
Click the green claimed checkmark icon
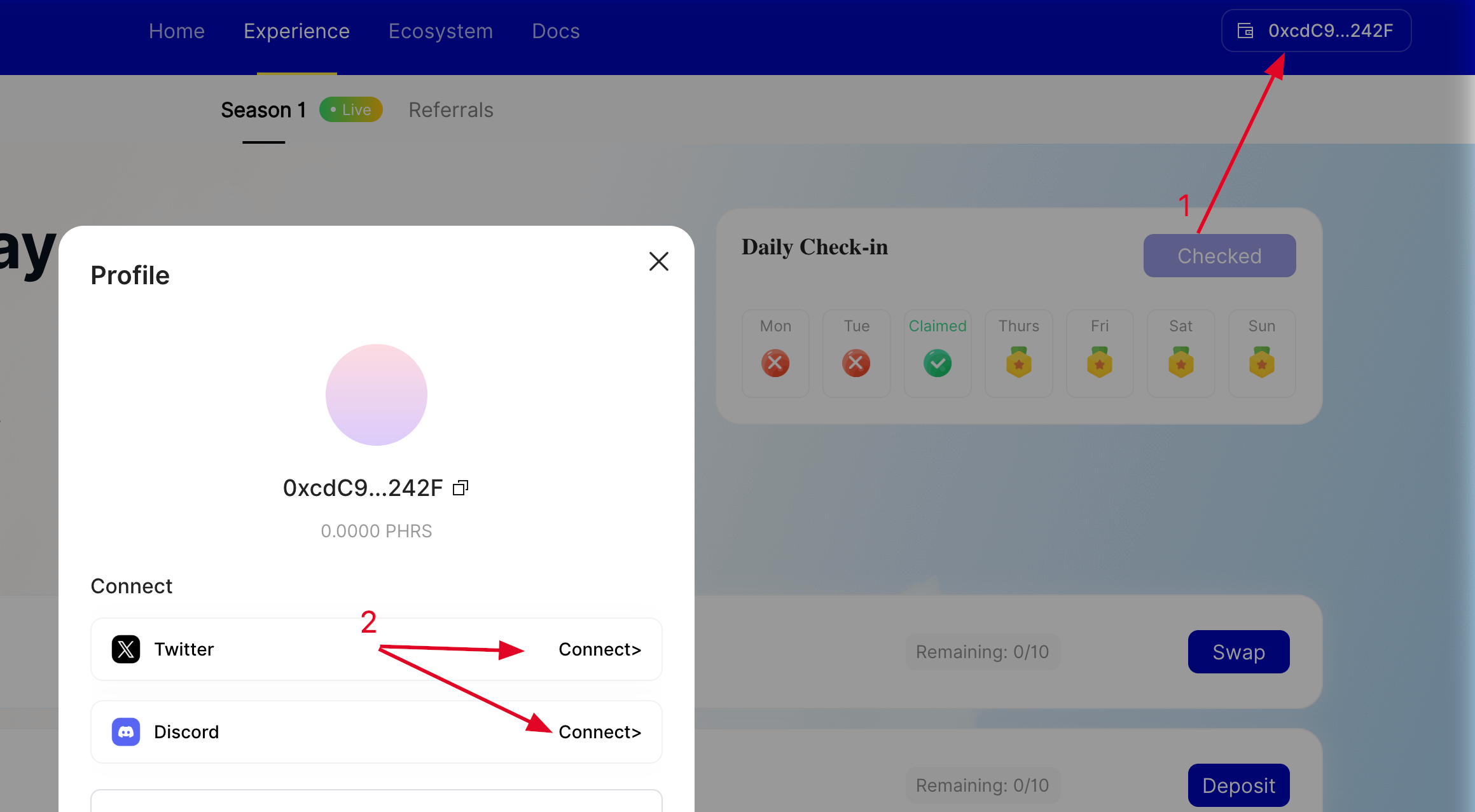tap(938, 363)
